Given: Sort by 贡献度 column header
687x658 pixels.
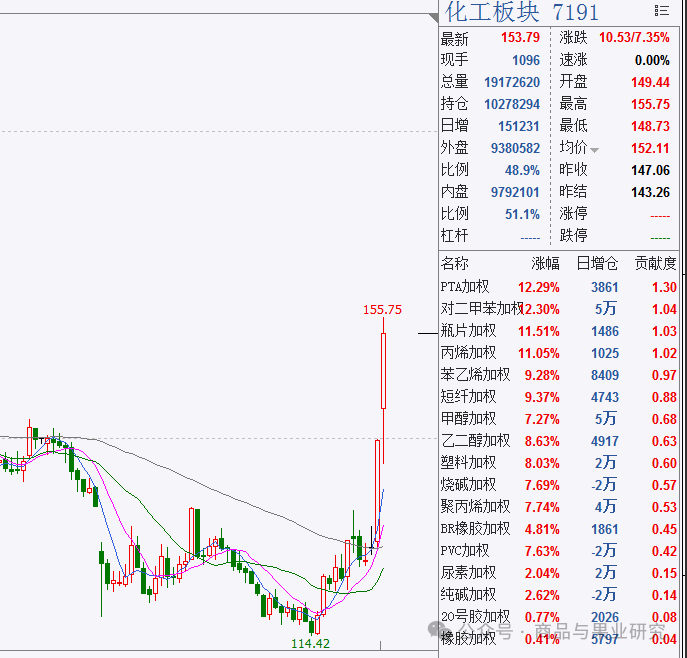Looking at the screenshot, I should (x=655, y=263).
